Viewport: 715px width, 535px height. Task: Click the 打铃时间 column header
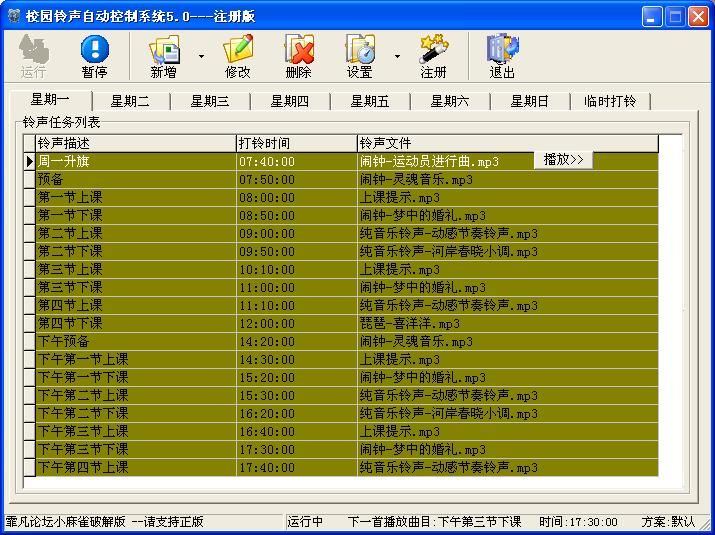(x=297, y=144)
